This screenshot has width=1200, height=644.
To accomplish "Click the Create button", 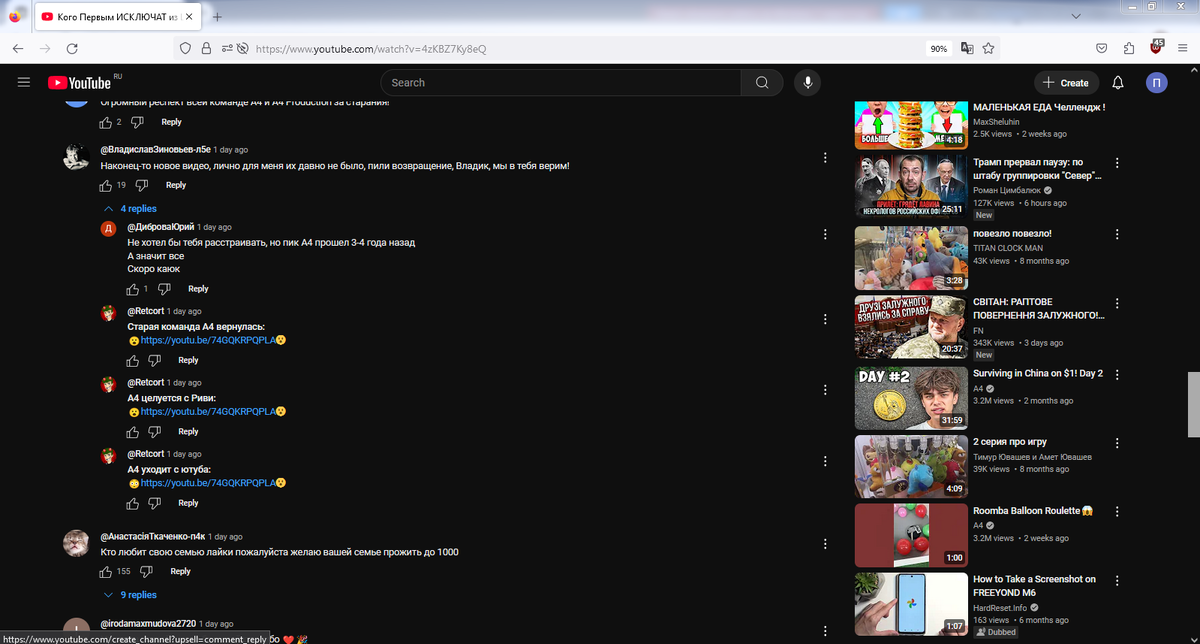I will 1066,83.
